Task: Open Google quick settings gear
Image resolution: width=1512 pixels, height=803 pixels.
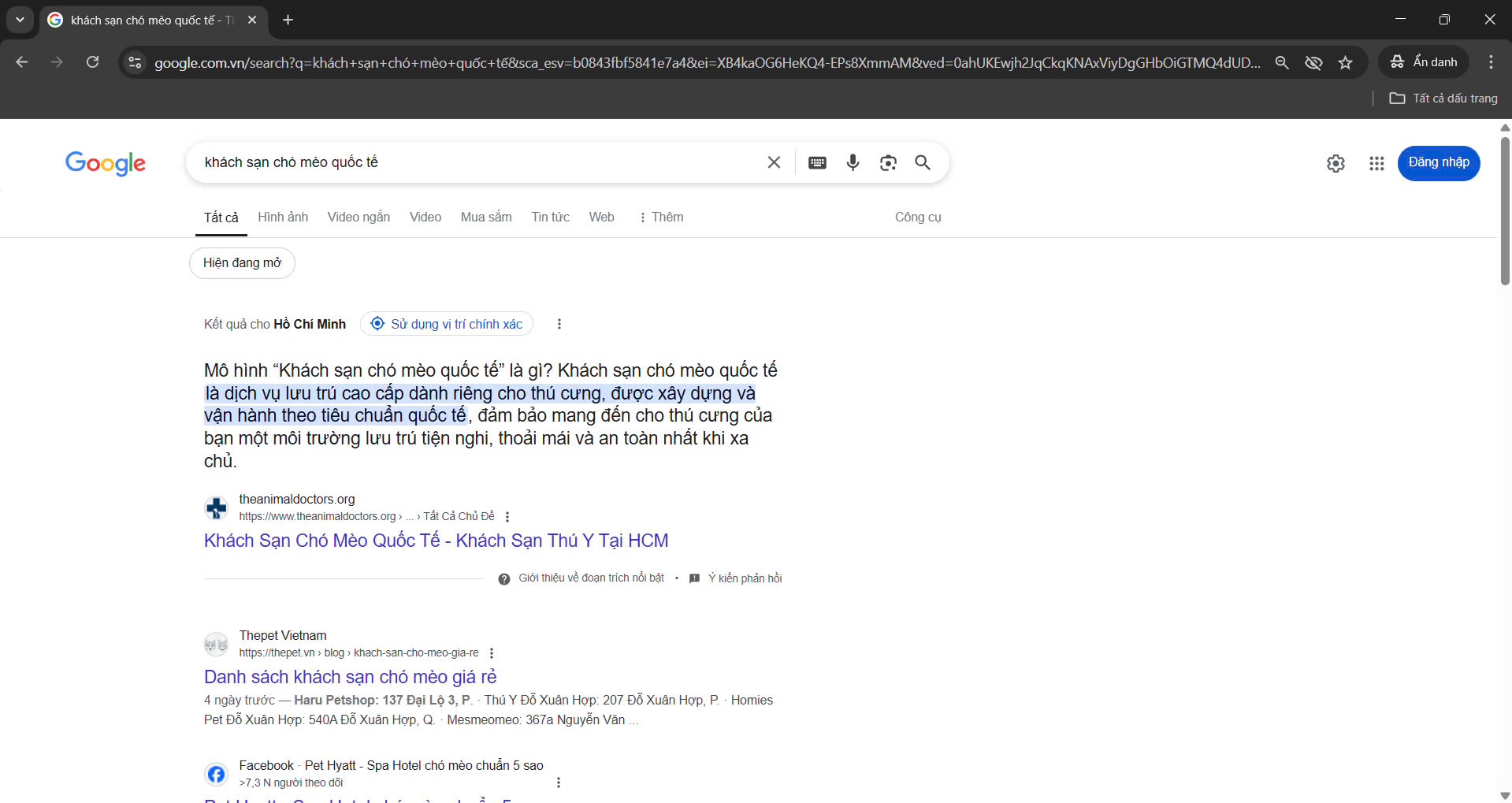Action: click(x=1336, y=163)
